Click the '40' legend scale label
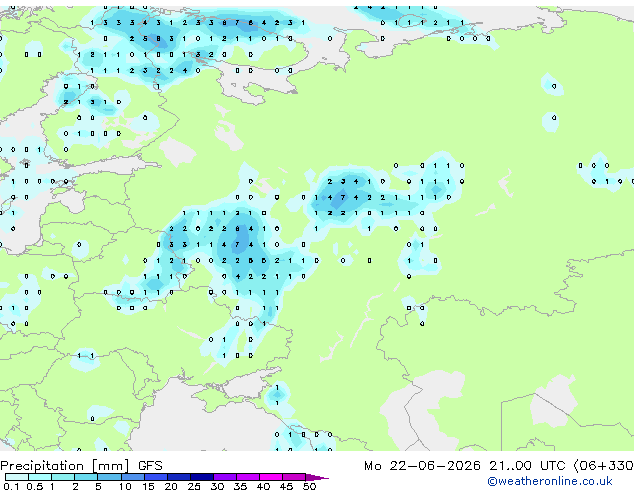 click(263, 486)
